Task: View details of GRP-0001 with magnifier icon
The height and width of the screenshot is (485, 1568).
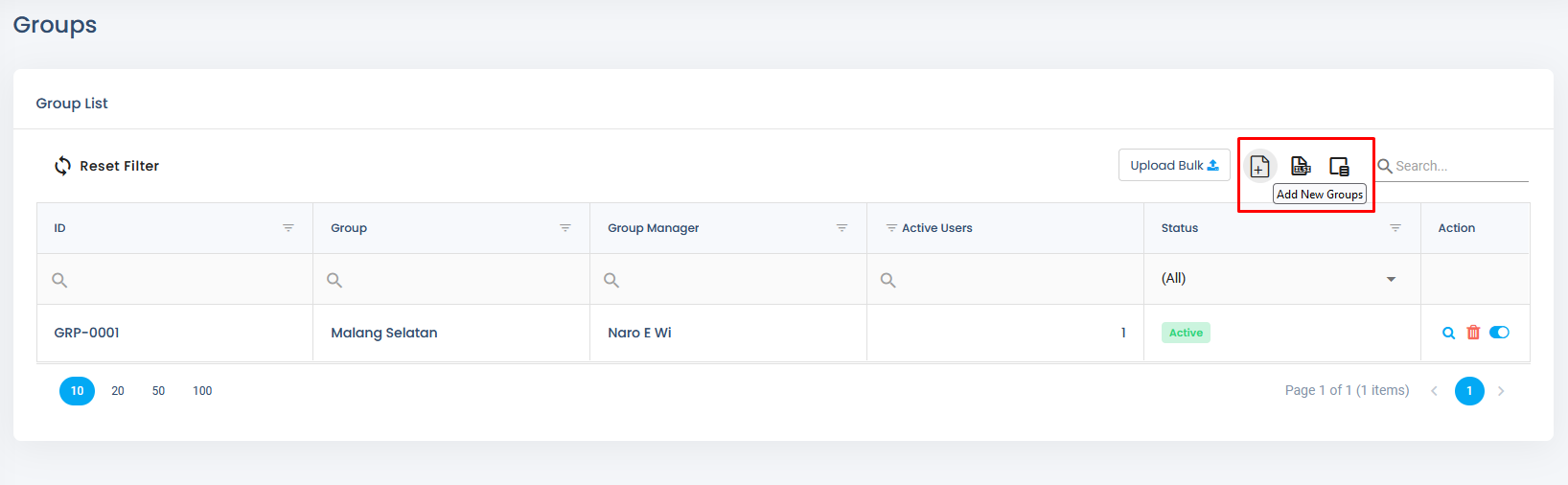Action: pyautogui.click(x=1448, y=333)
